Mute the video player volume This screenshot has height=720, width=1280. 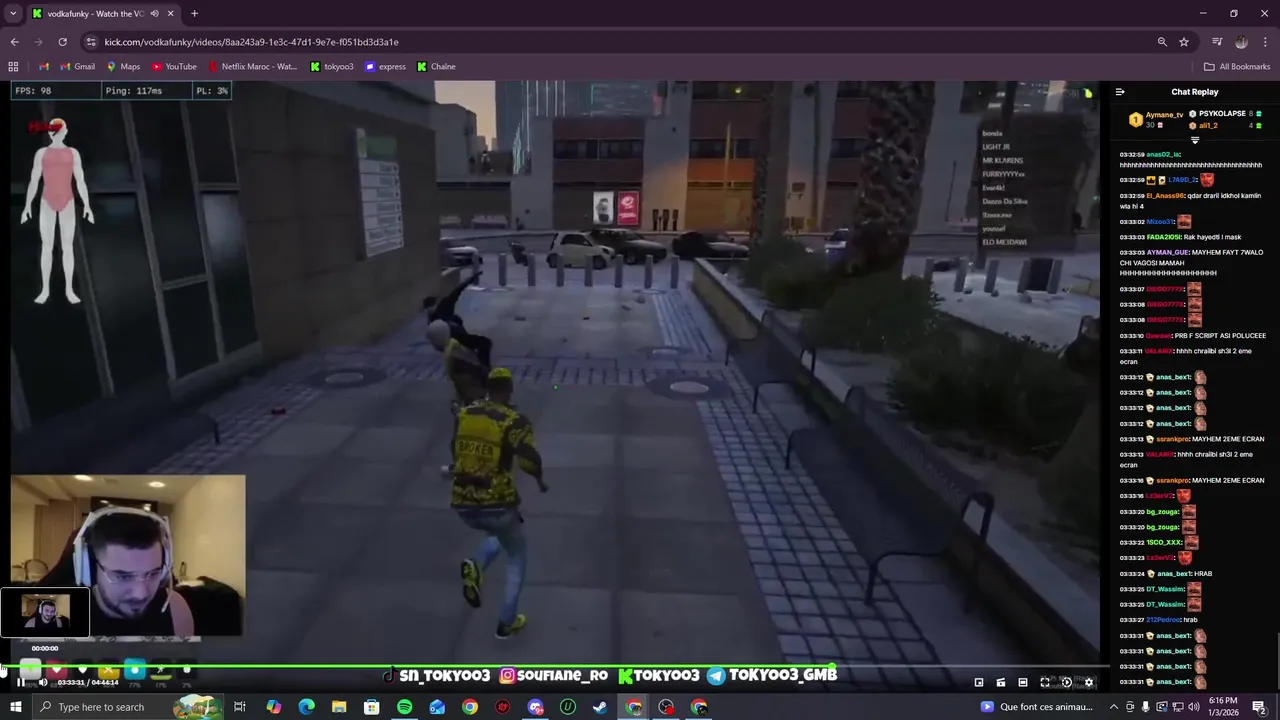pyautogui.click(x=42, y=682)
